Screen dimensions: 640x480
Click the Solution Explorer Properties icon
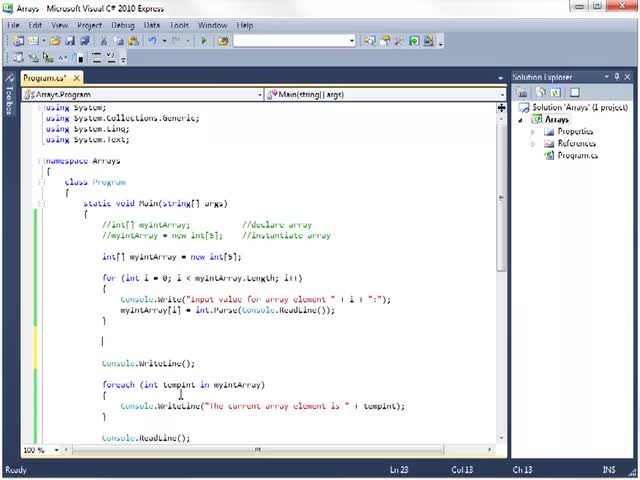pos(522,92)
